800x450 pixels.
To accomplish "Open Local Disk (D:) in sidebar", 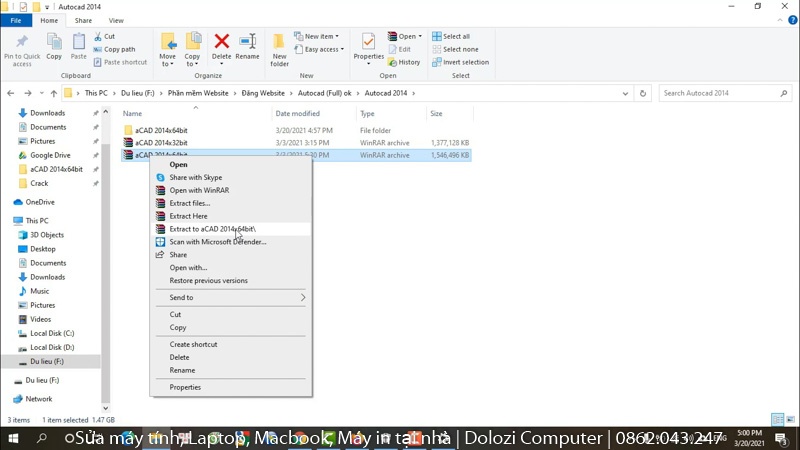I will click(52, 347).
